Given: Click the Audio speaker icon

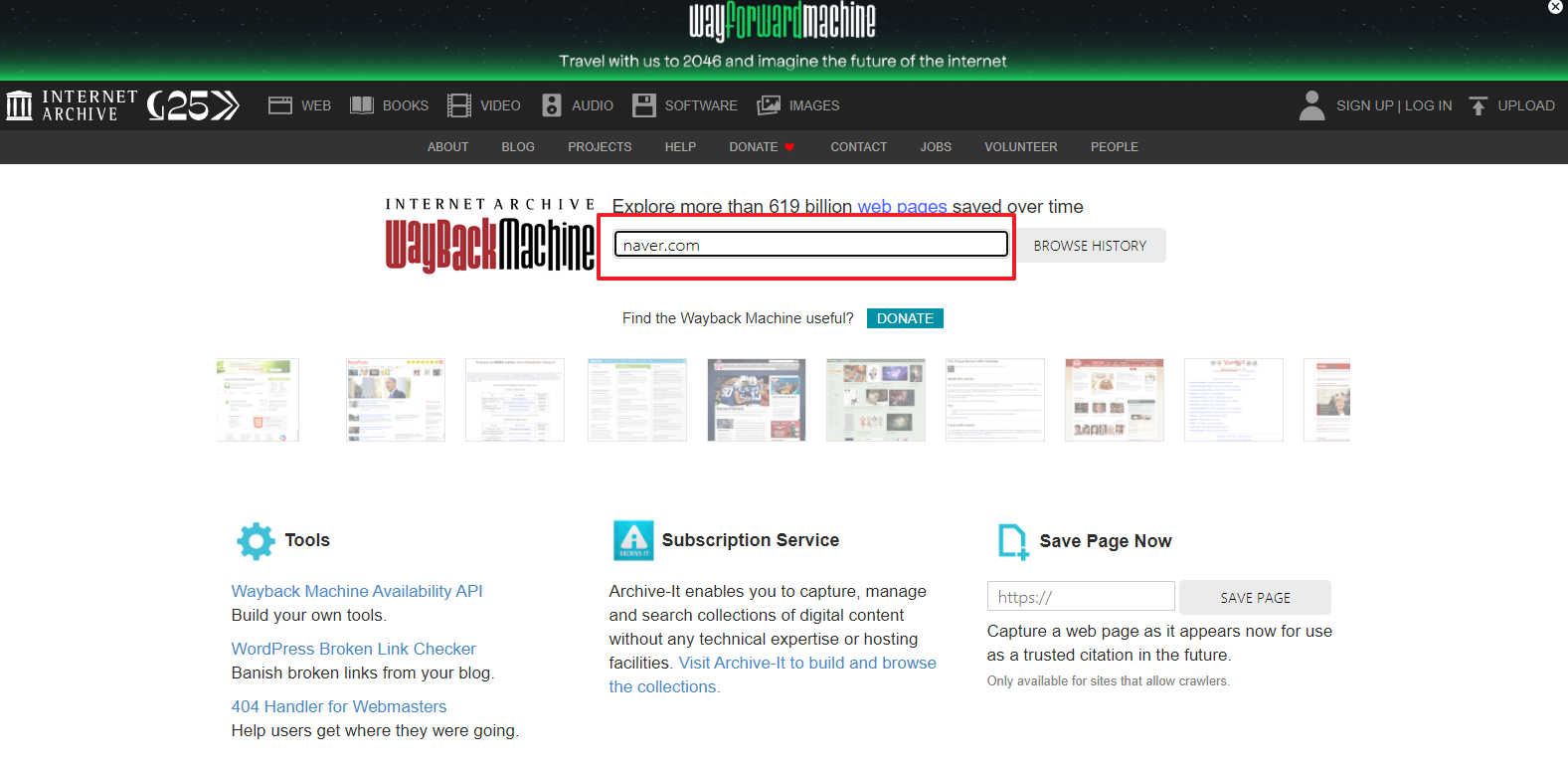Looking at the screenshot, I should [x=552, y=105].
